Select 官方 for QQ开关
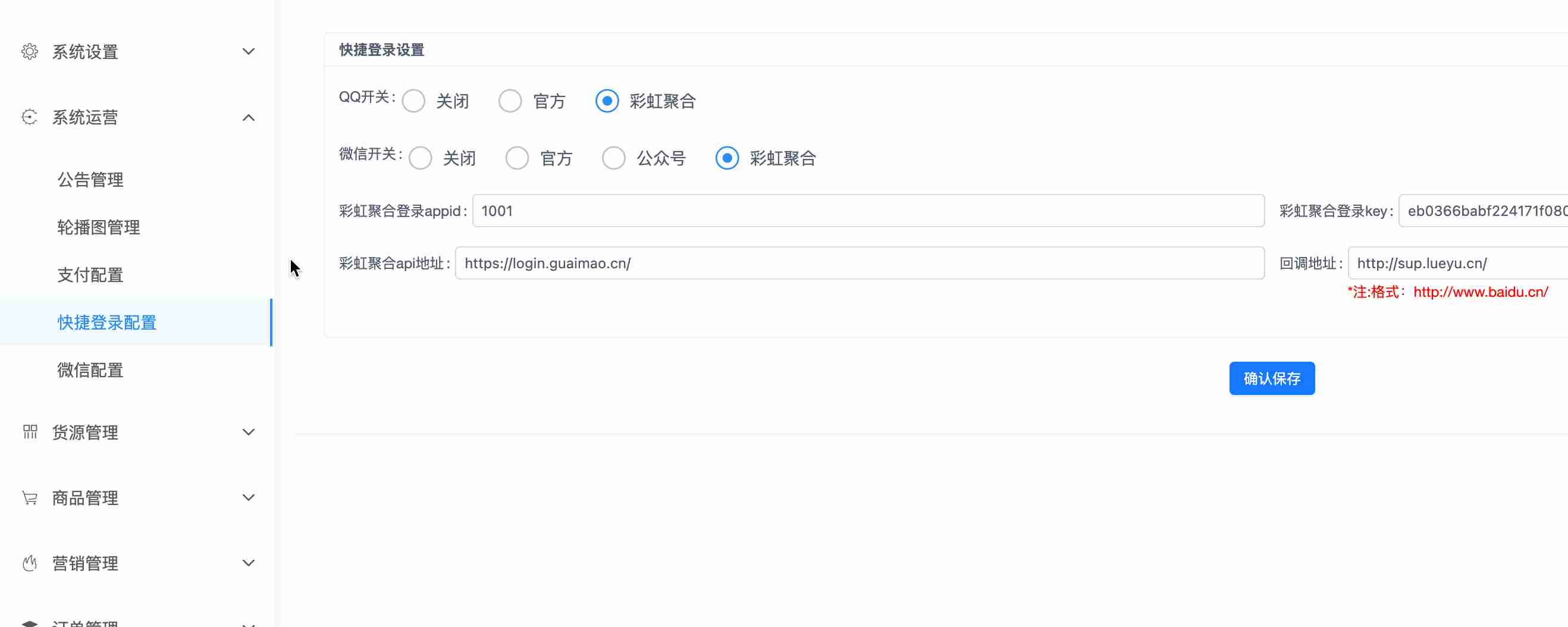Screen dimensions: 1568x627 coord(510,101)
